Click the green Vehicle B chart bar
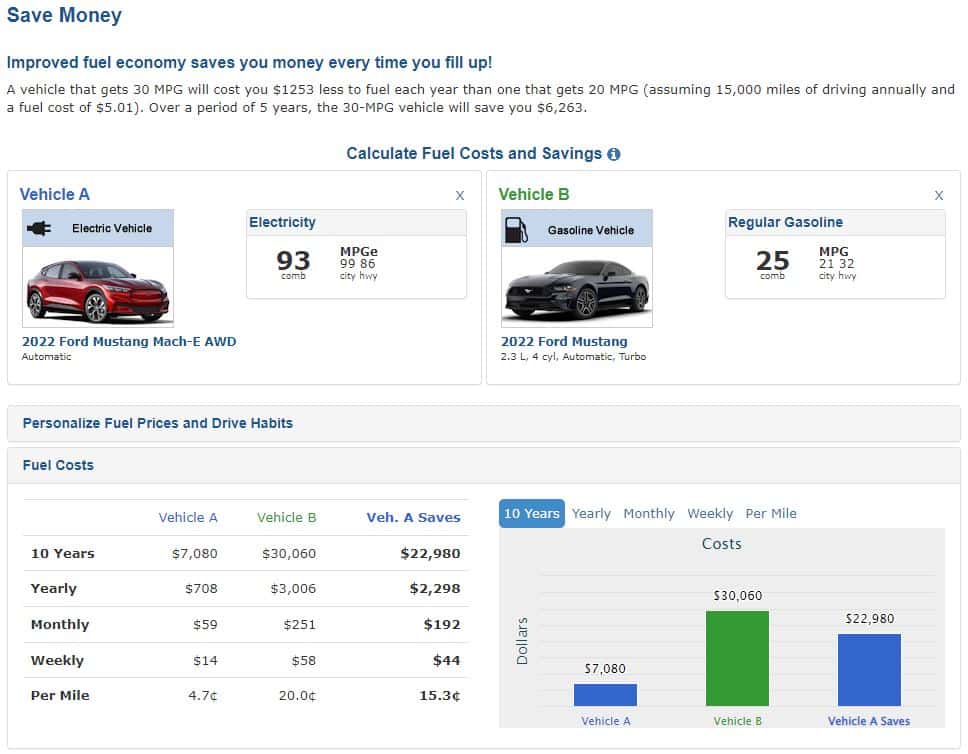The height and width of the screenshot is (754, 968). (x=737, y=658)
